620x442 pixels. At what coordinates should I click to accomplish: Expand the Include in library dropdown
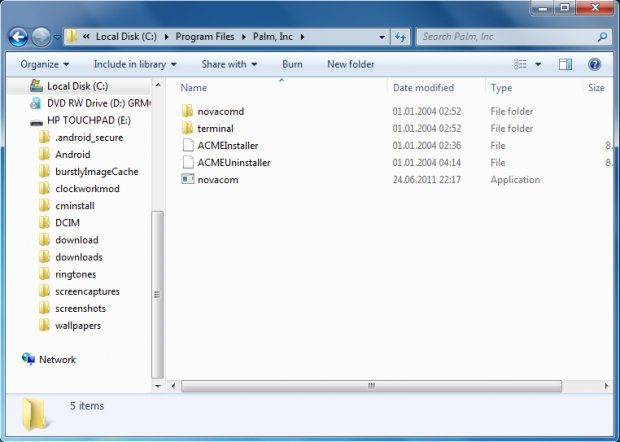pos(136,64)
